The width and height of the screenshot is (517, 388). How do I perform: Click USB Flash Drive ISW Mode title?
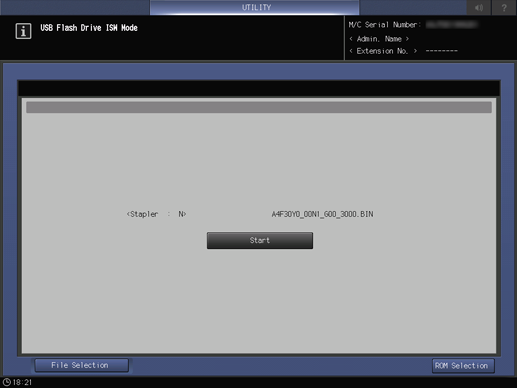pyautogui.click(x=89, y=28)
